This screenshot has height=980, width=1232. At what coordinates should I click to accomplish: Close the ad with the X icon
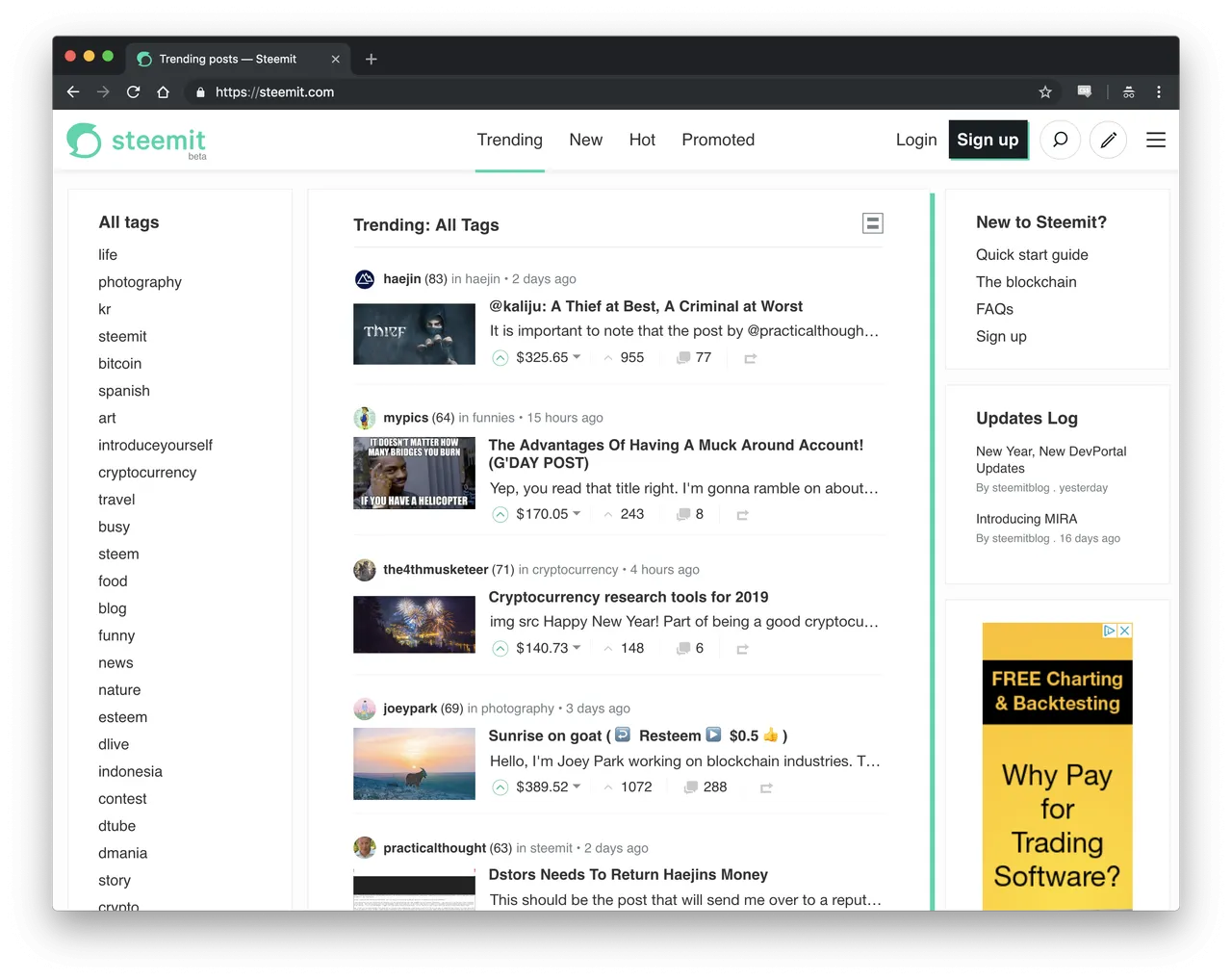coord(1124,631)
